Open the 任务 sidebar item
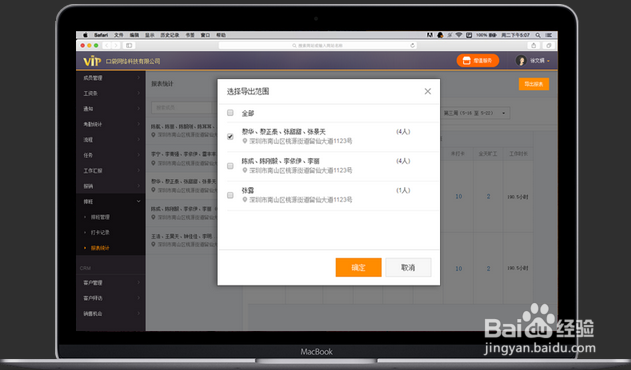 (111, 155)
